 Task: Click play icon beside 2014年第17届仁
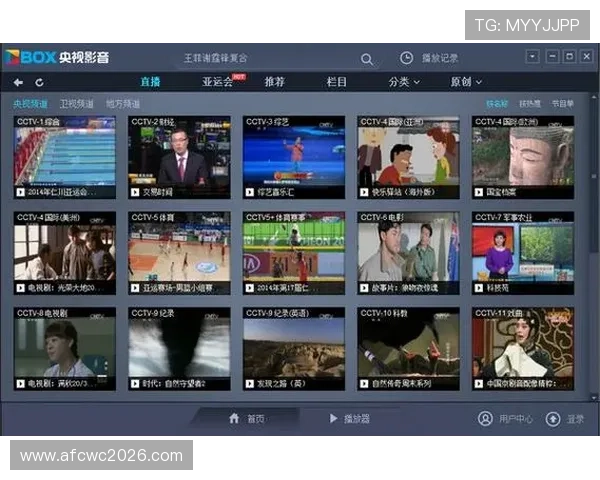point(249,288)
